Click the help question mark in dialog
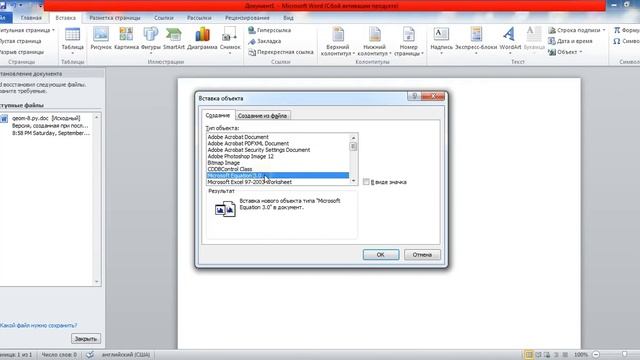The width and height of the screenshot is (640, 360). [x=414, y=96]
